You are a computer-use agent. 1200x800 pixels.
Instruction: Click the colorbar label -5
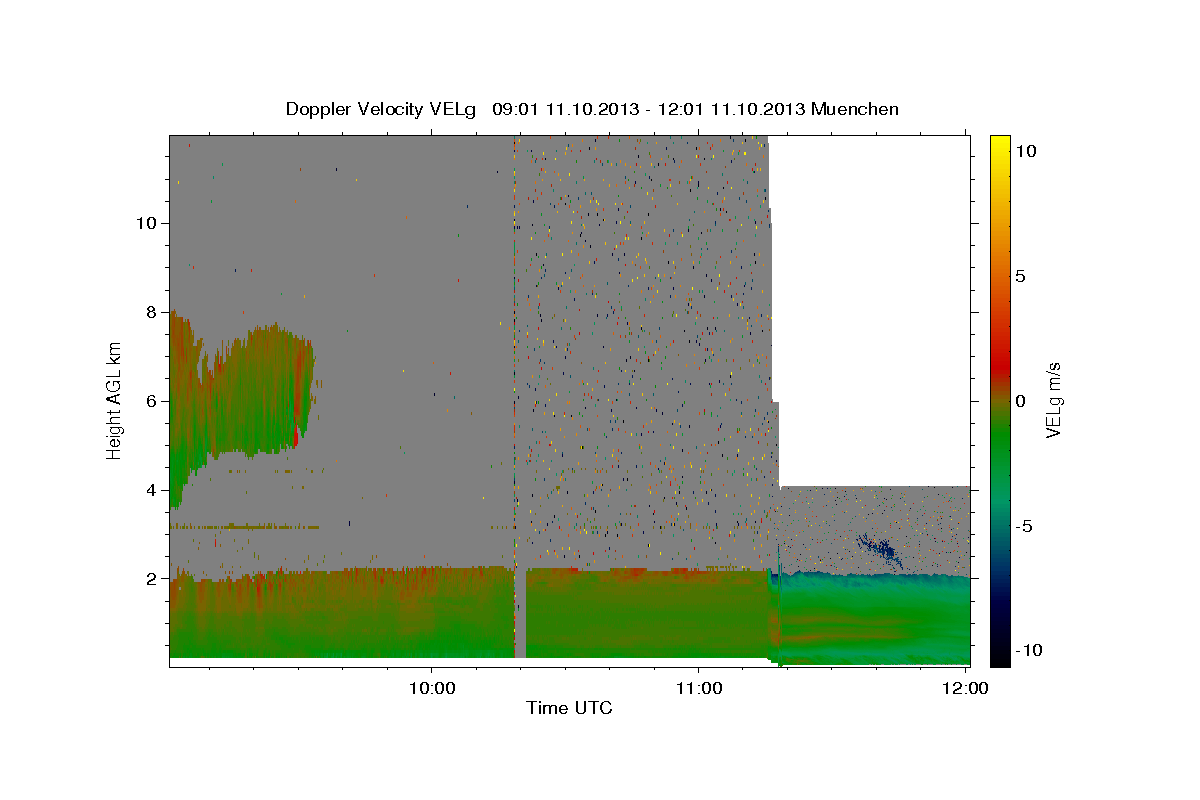click(x=1023, y=526)
